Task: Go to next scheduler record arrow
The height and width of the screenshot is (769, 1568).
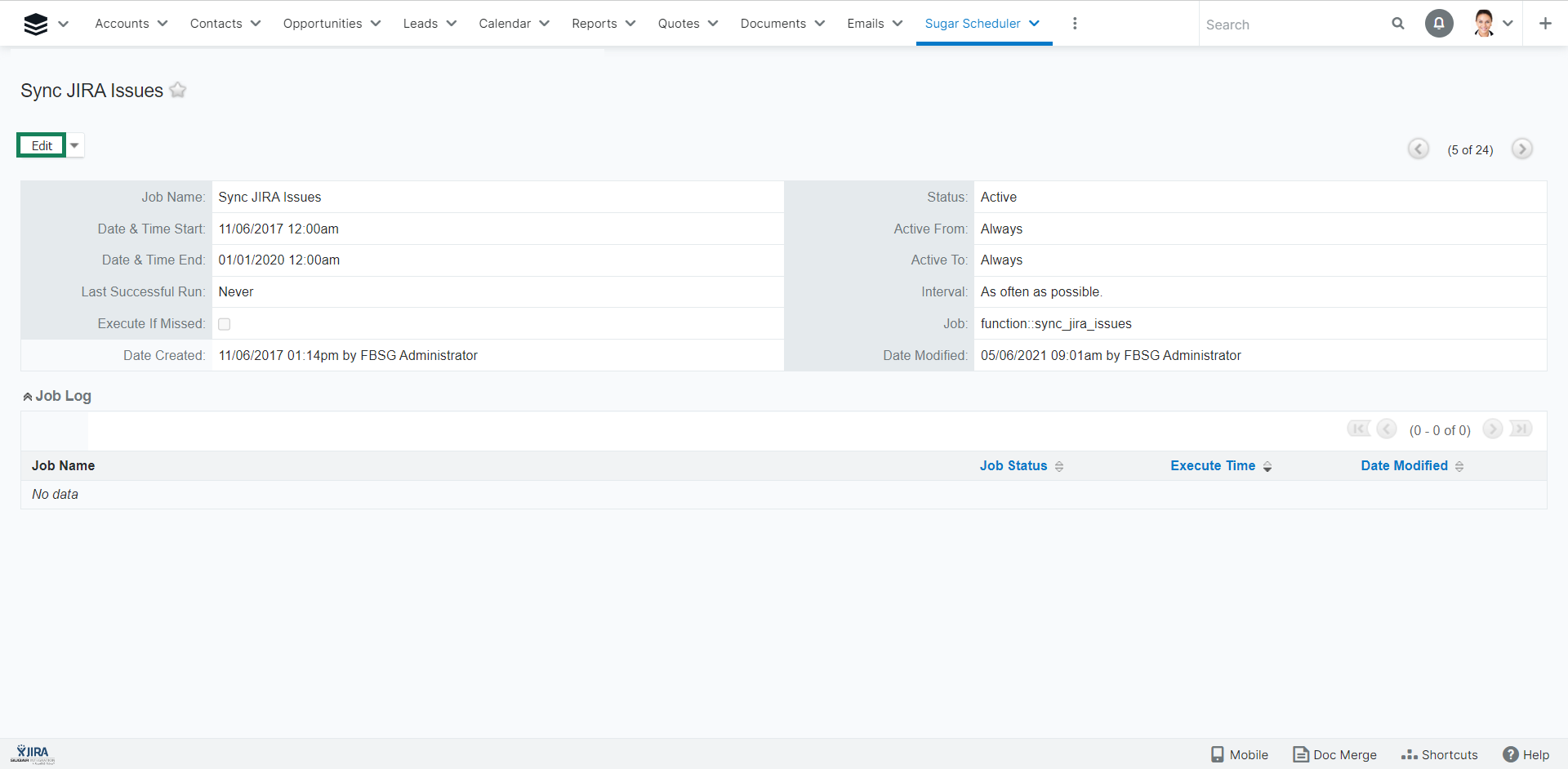Action: click(1521, 149)
